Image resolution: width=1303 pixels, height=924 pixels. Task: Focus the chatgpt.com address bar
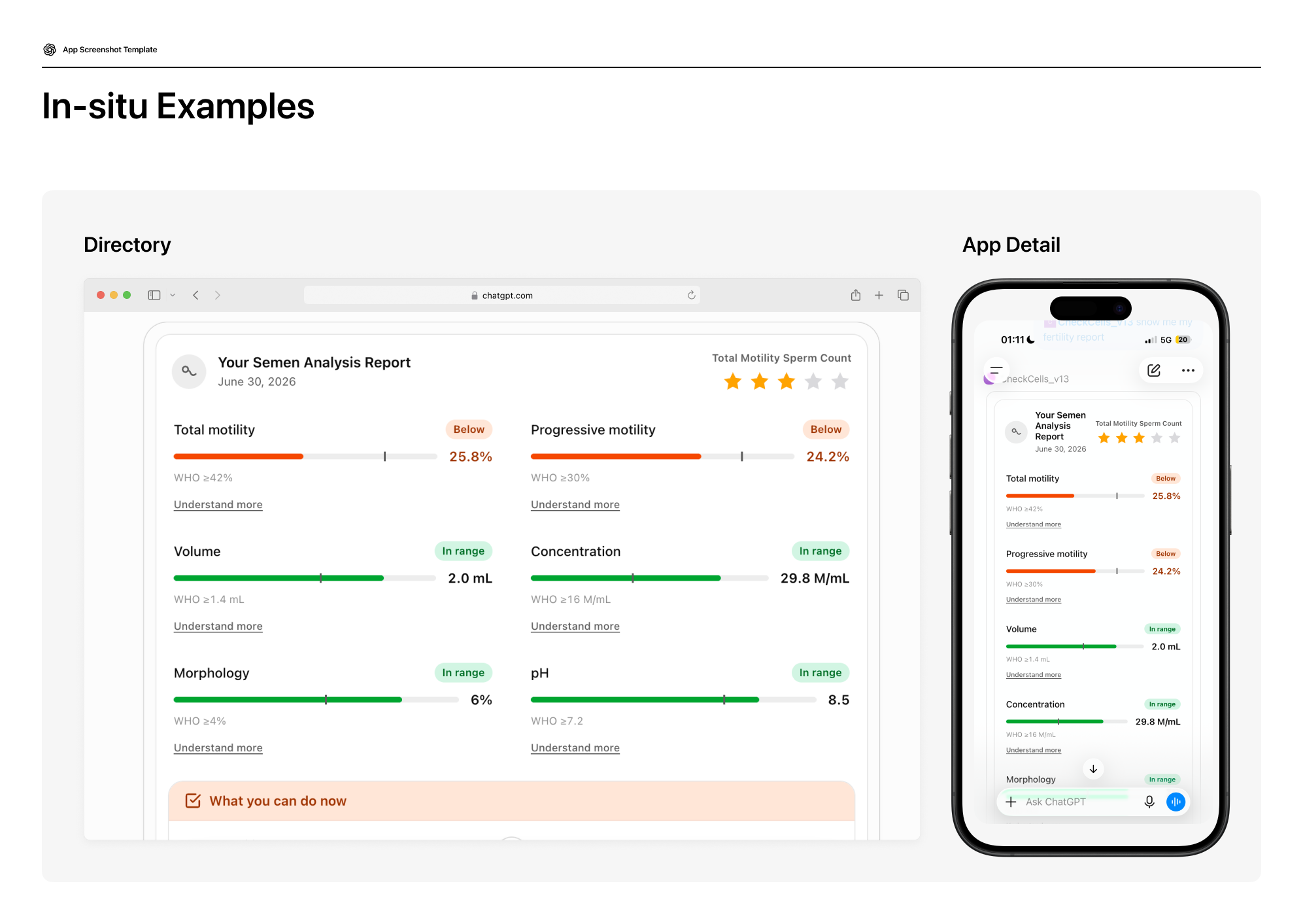[502, 295]
